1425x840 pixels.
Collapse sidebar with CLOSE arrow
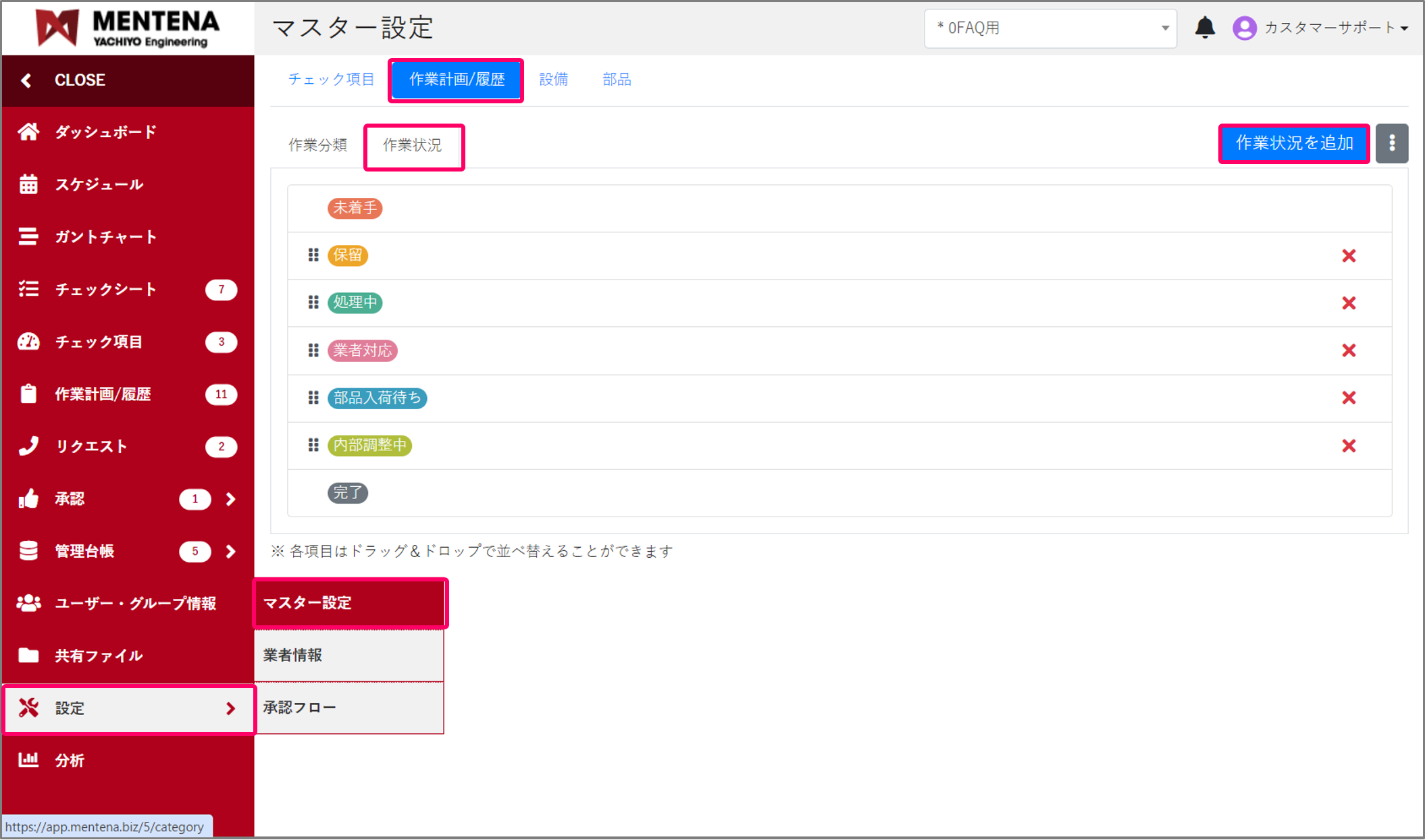(x=26, y=80)
